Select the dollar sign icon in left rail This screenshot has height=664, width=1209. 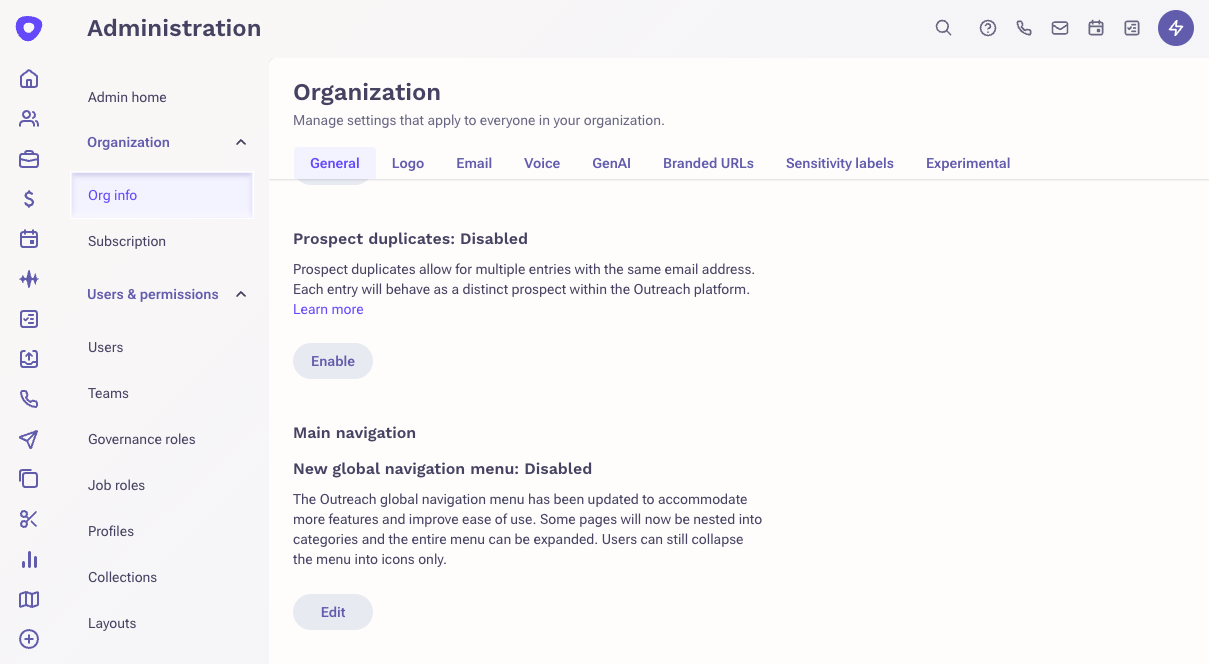28,198
